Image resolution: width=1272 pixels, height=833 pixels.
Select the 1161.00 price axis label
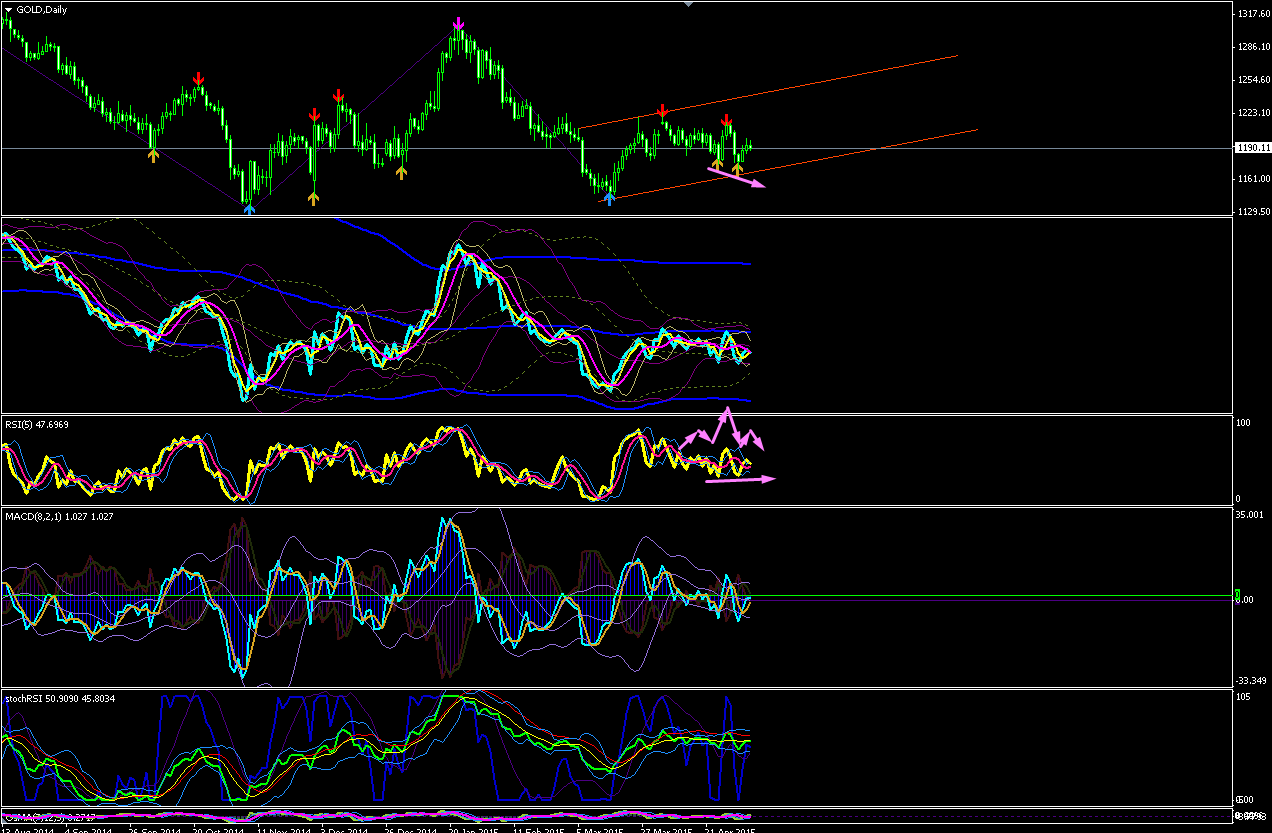(x=1253, y=179)
